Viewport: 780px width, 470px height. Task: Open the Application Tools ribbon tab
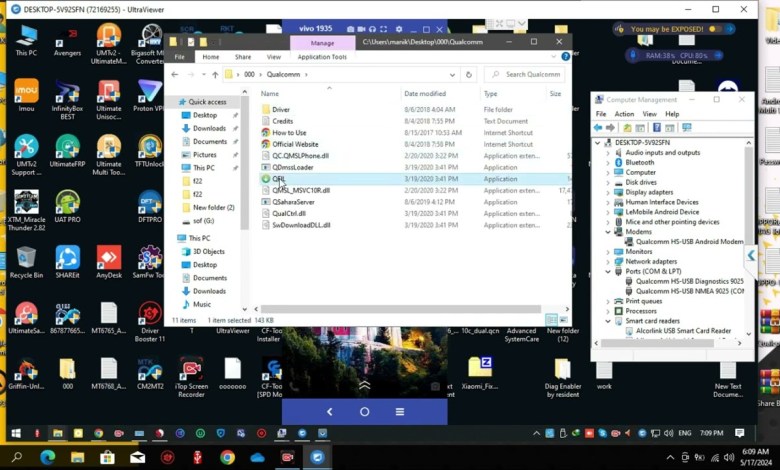tap(322, 57)
